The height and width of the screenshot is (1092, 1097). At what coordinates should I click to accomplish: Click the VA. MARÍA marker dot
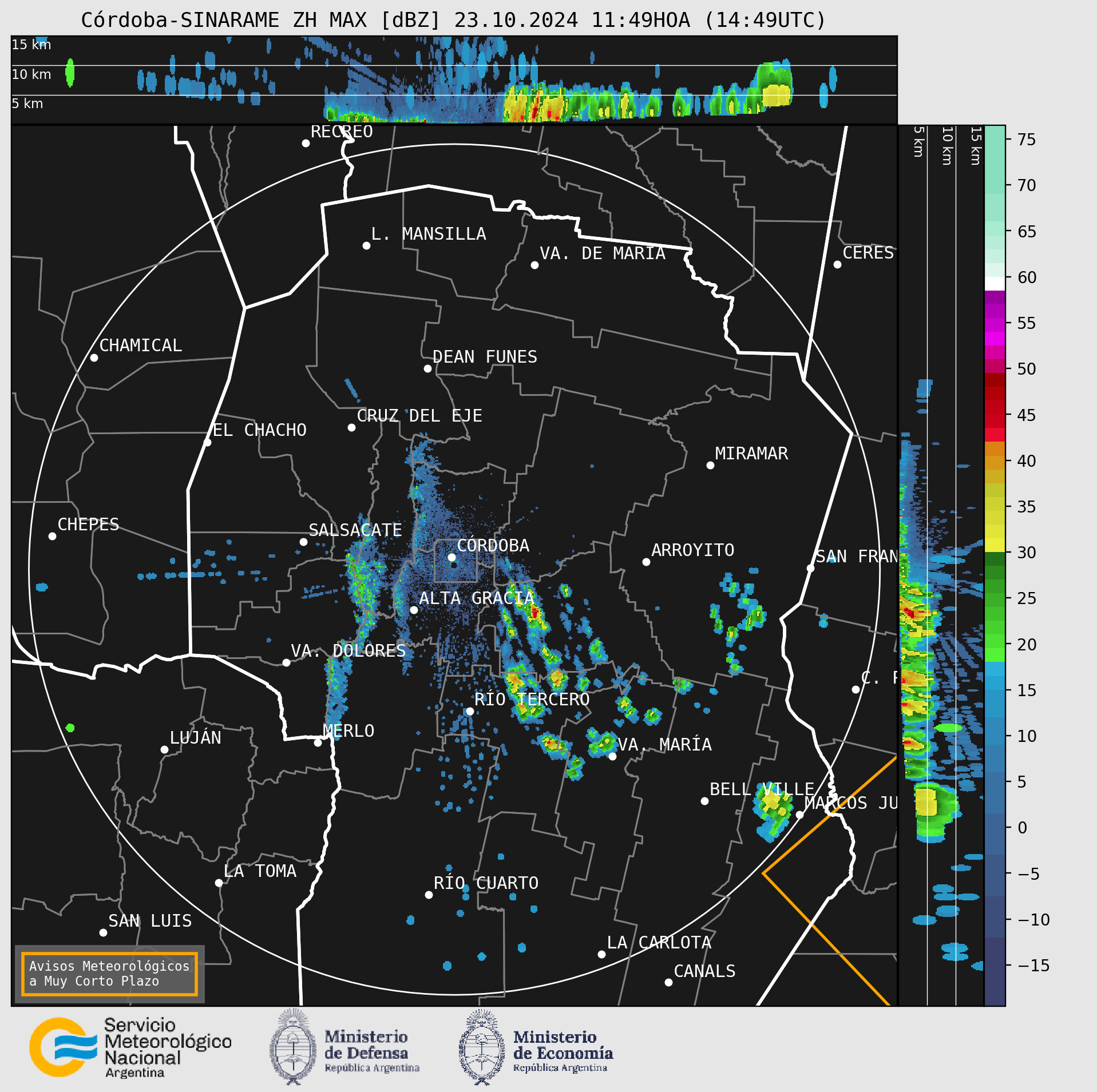612,756
